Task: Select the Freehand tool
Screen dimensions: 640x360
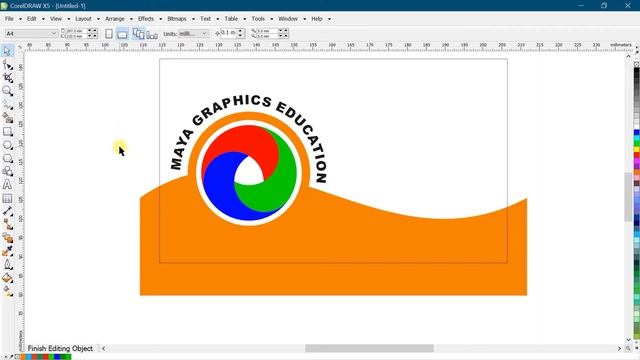Action: pos(7,104)
